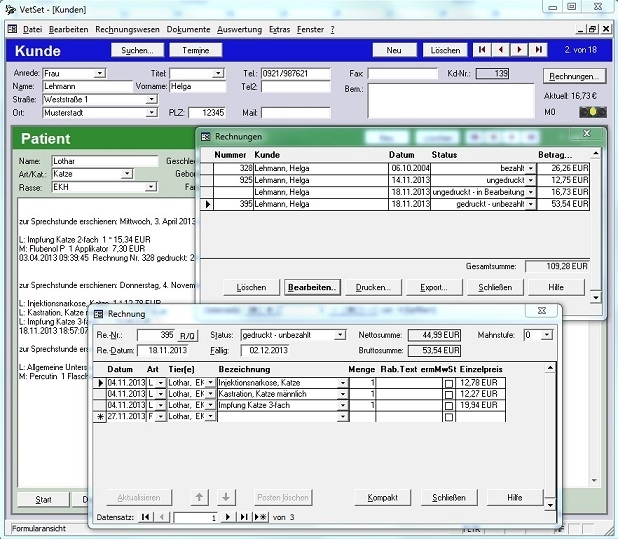618x539 pixels.
Task: Open the Art/Kat. Katze dropdown
Action: [x=127, y=174]
